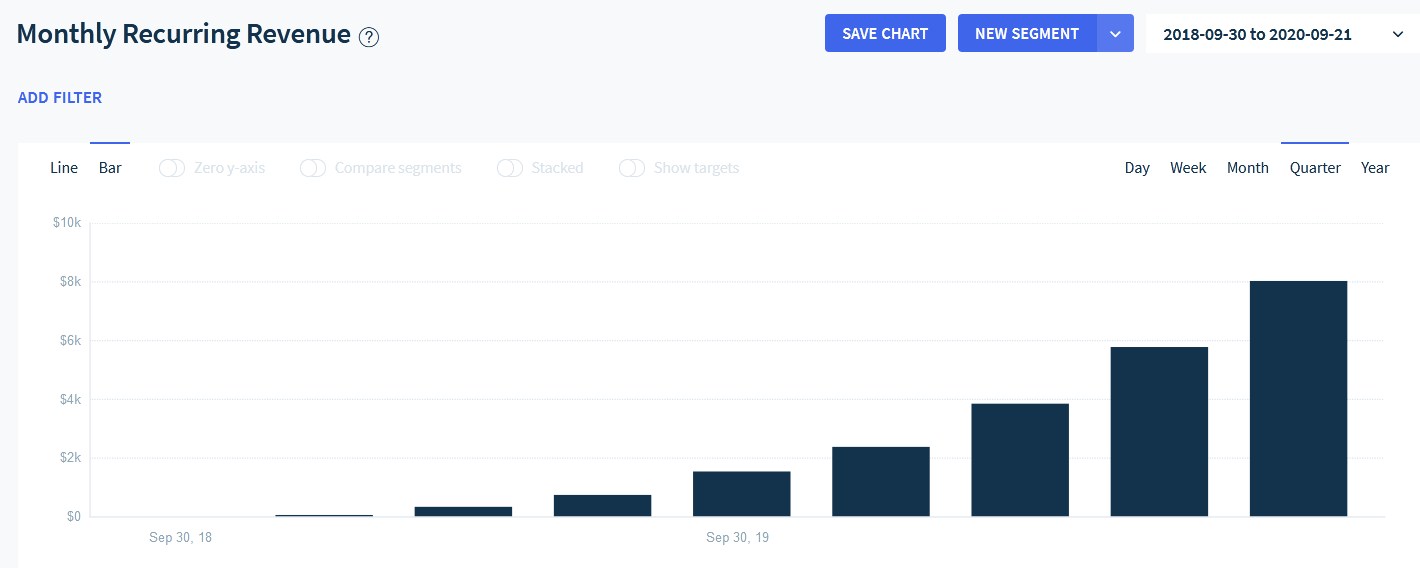Viewport: 1420px width, 568px height.
Task: Click the Monthly Recurring Revenue title
Action: pos(184,35)
